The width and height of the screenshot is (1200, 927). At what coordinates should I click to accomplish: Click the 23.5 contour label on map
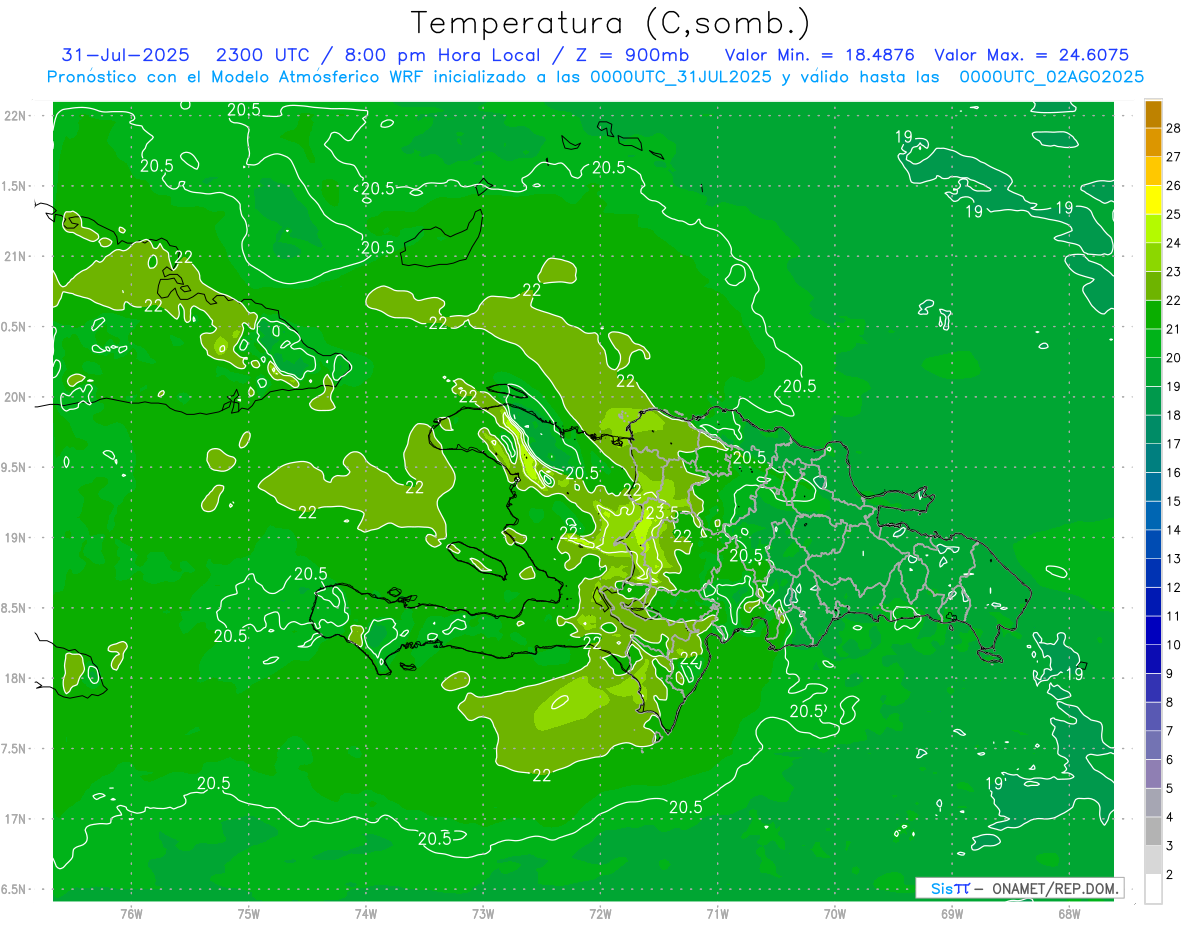(x=661, y=513)
